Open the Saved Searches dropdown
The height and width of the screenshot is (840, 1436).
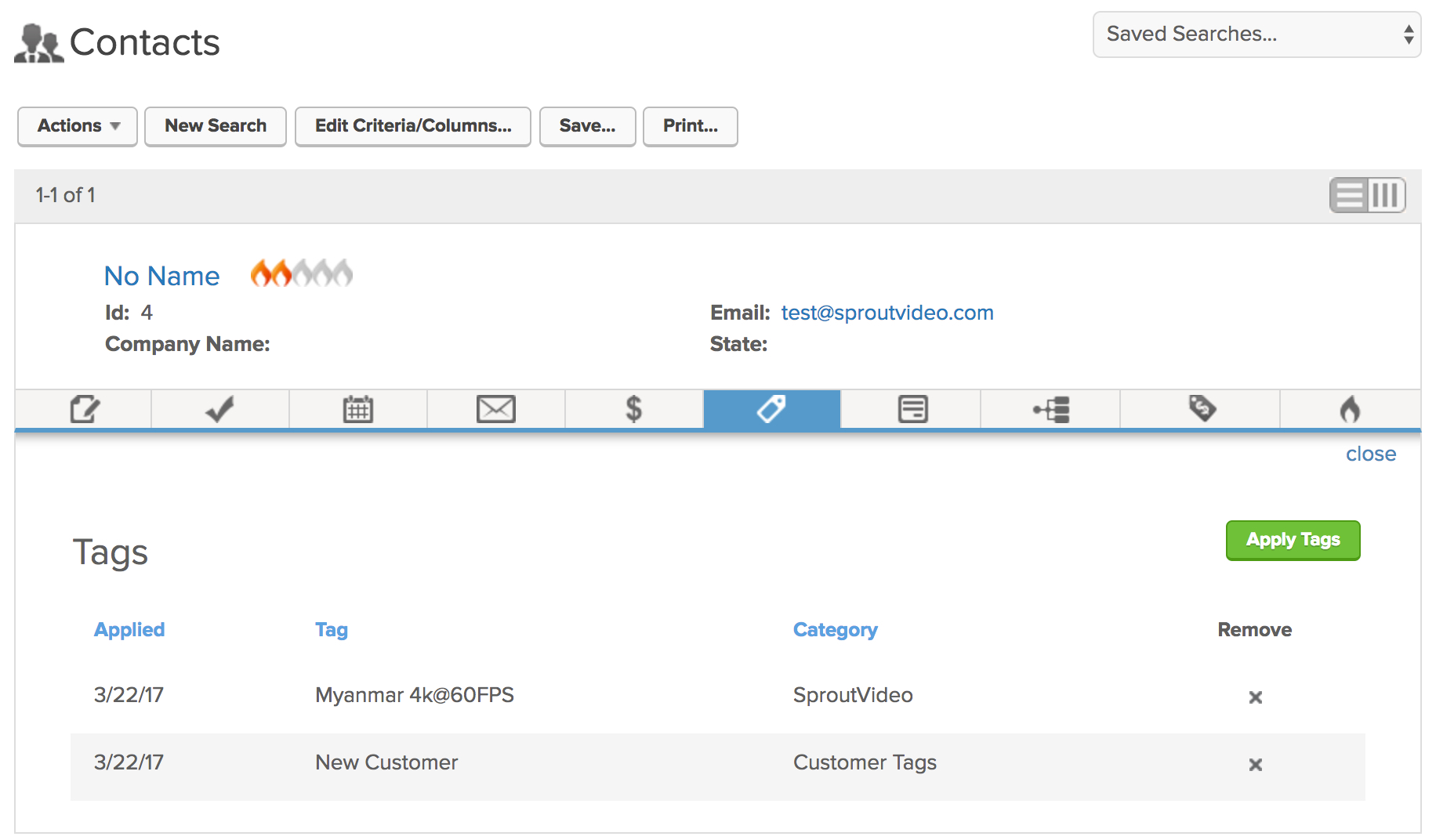point(1256,34)
